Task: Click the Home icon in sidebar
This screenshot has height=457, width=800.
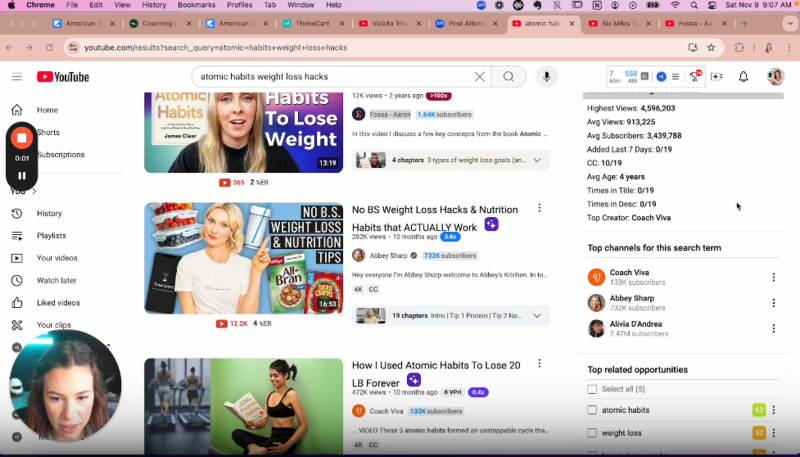Action: point(17,110)
